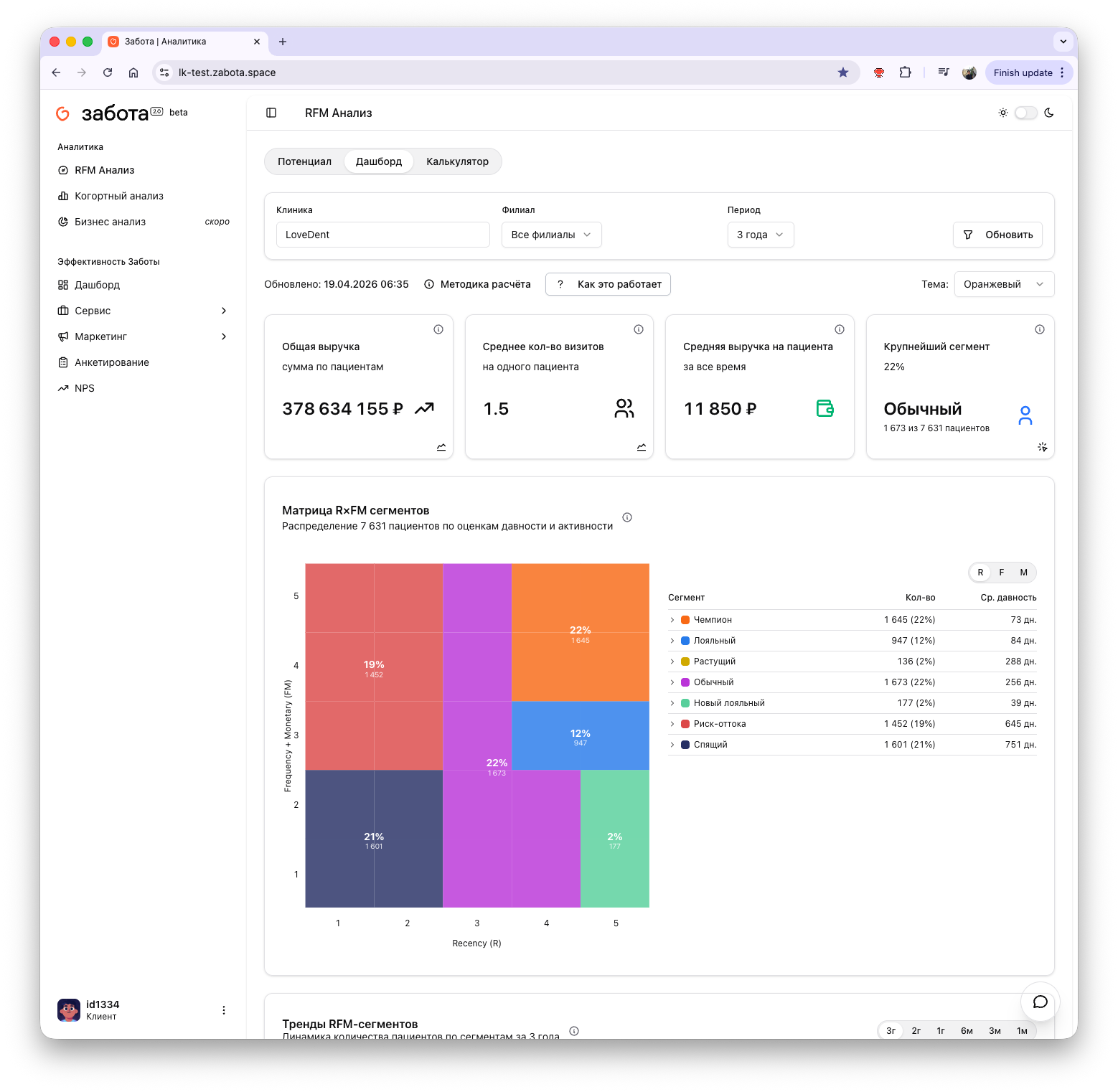Click sparkle icon on Крупнейший сегмент card
Screen dimensions: 1118x1092
[1043, 447]
